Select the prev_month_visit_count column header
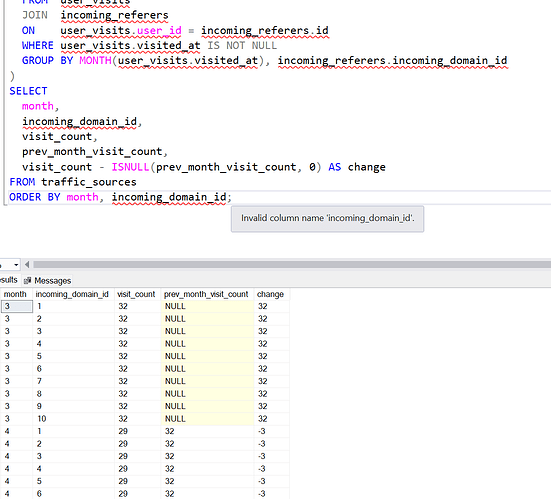This screenshot has width=551, height=499. tap(207, 294)
